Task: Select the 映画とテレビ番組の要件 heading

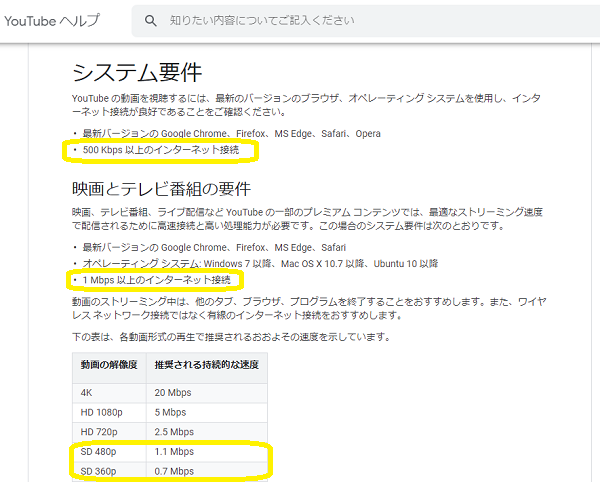Action: click(161, 189)
